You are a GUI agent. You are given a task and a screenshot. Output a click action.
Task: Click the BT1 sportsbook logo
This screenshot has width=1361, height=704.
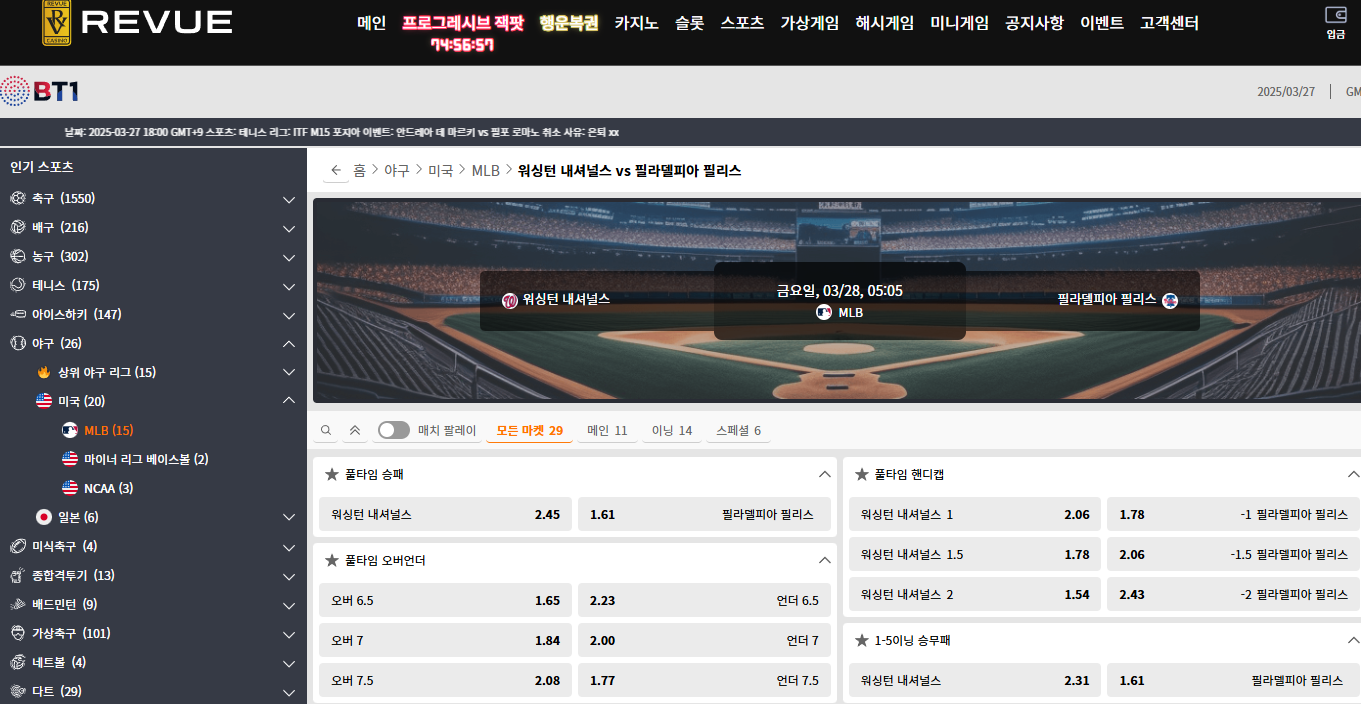pyautogui.click(x=41, y=92)
